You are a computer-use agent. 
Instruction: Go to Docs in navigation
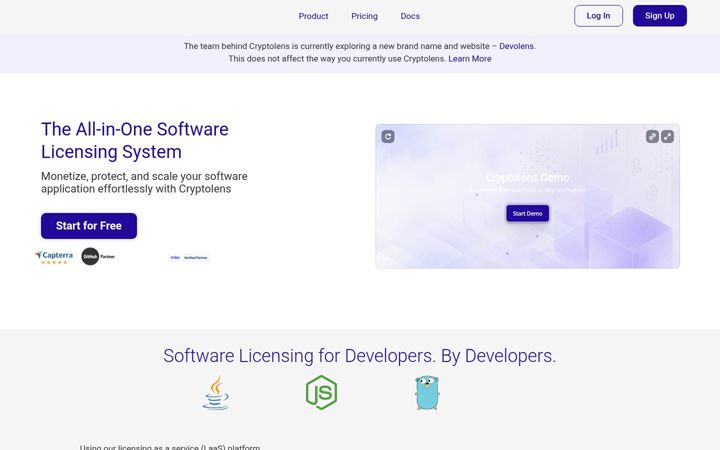click(410, 16)
